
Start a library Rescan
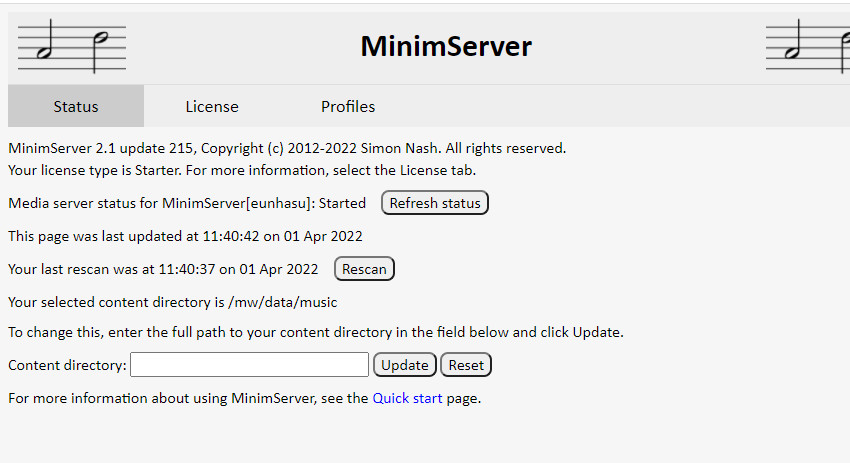(364, 269)
